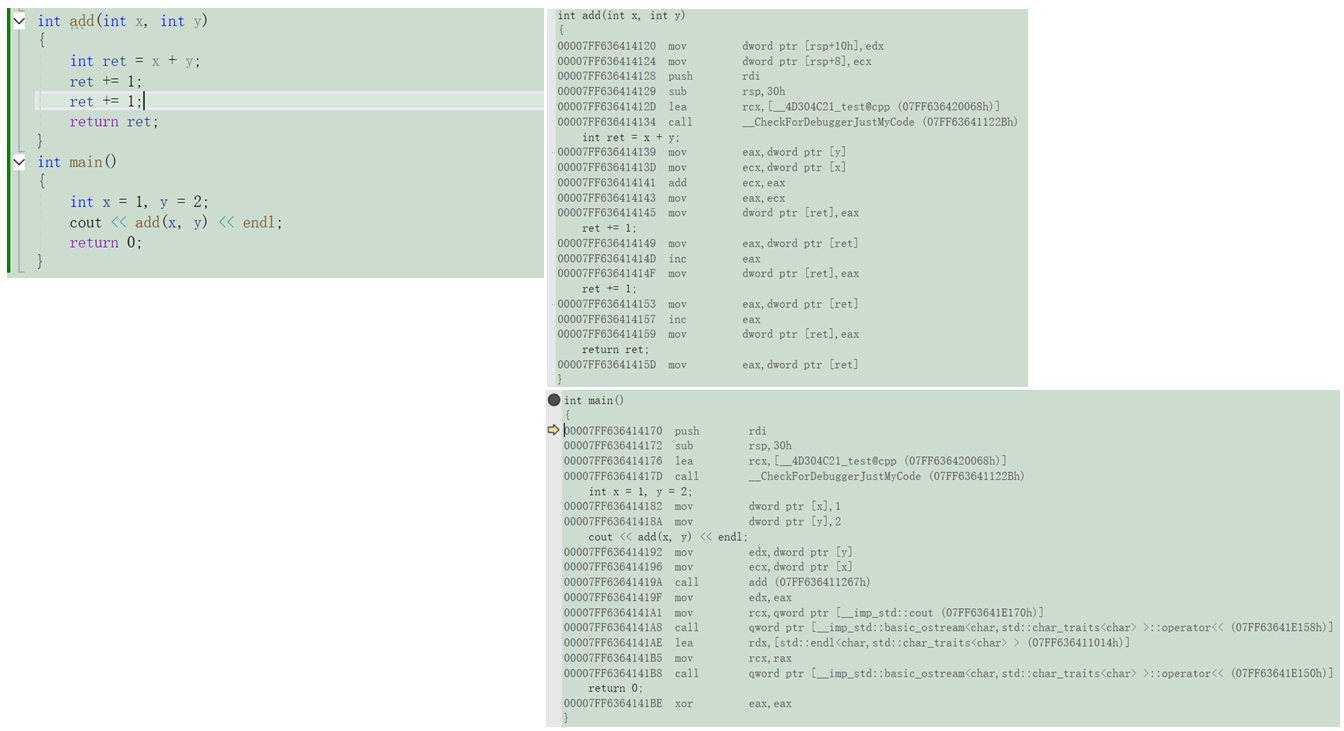Click 'int ret = x + y;' source line in add disassembly
Image resolution: width=1344 pixels, height=731 pixels.
tap(631, 137)
